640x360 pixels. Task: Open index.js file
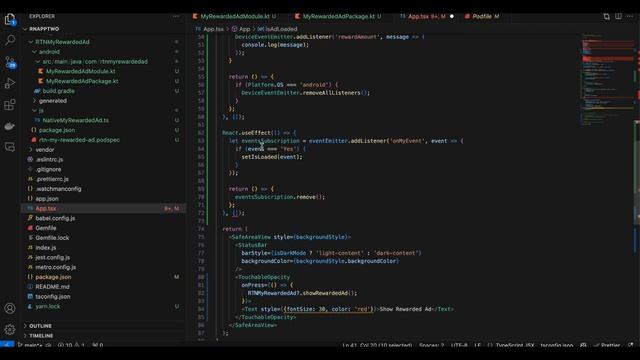tap(45, 248)
